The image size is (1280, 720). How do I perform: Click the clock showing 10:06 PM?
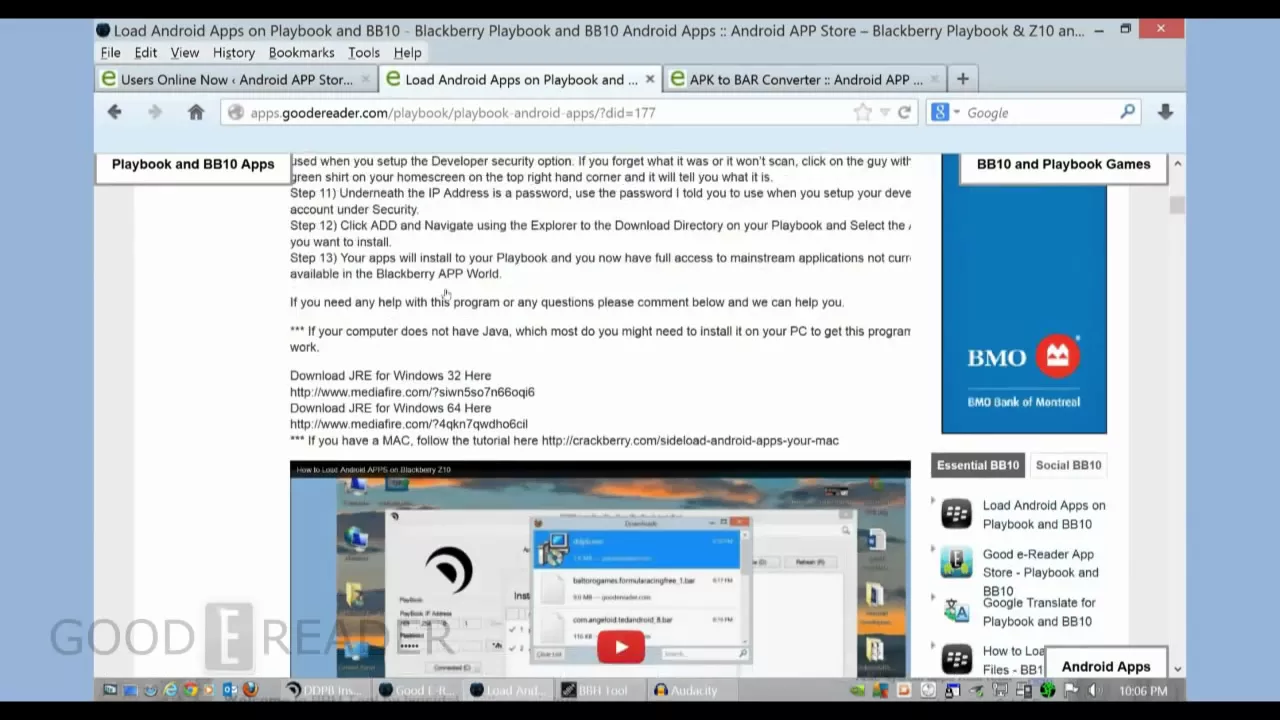click(x=1143, y=691)
